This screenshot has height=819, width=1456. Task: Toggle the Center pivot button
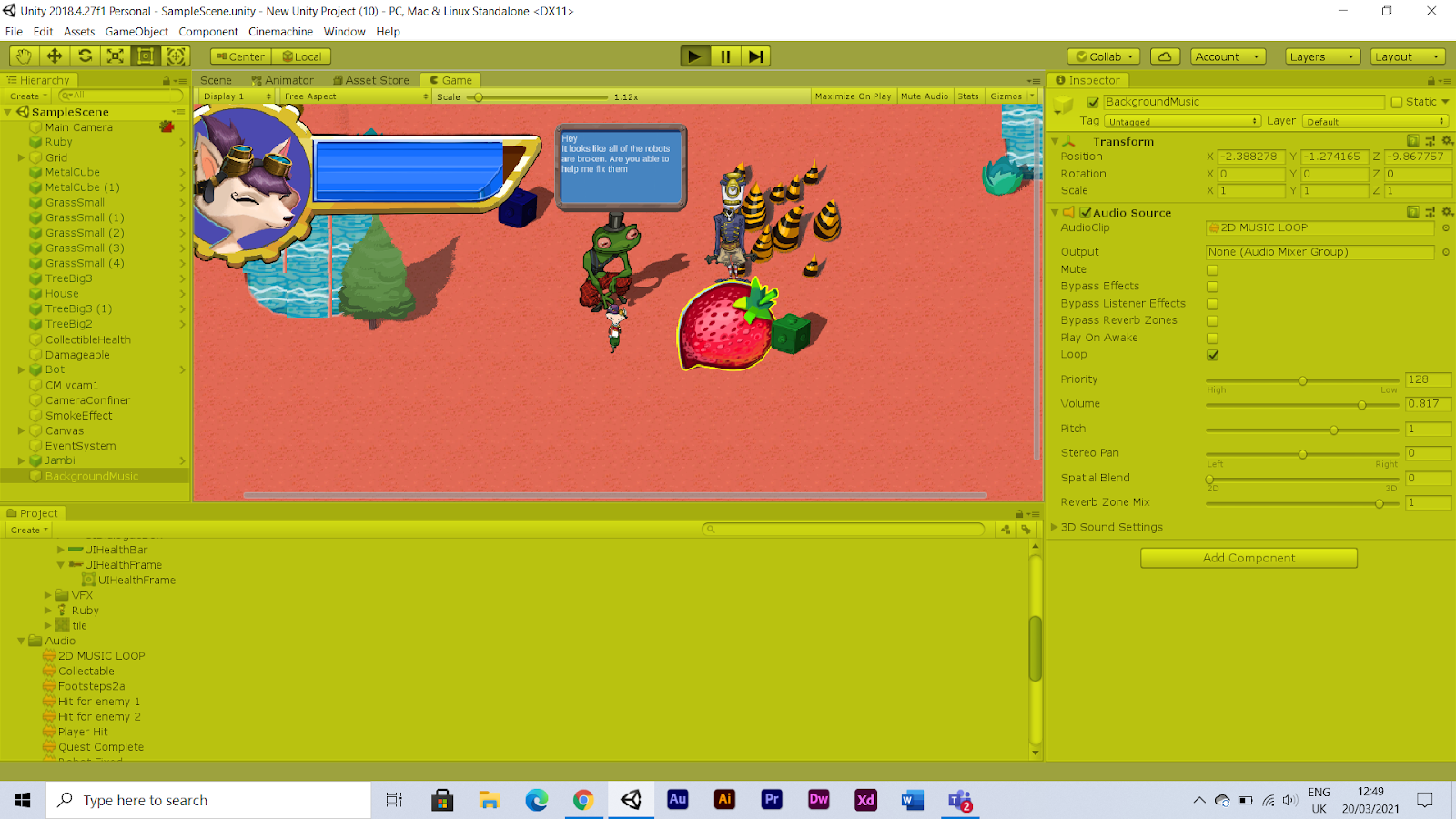240,56
